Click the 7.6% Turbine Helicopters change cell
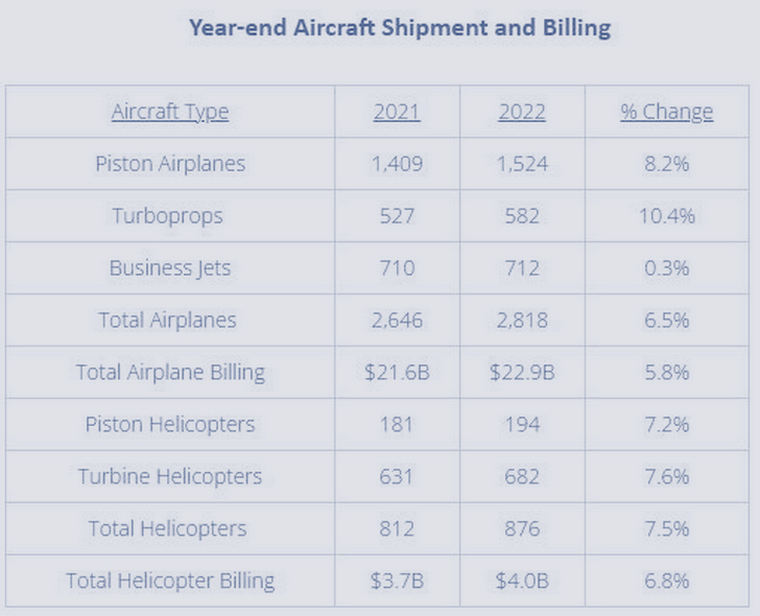Viewport: 760px width, 616px height. click(x=666, y=476)
